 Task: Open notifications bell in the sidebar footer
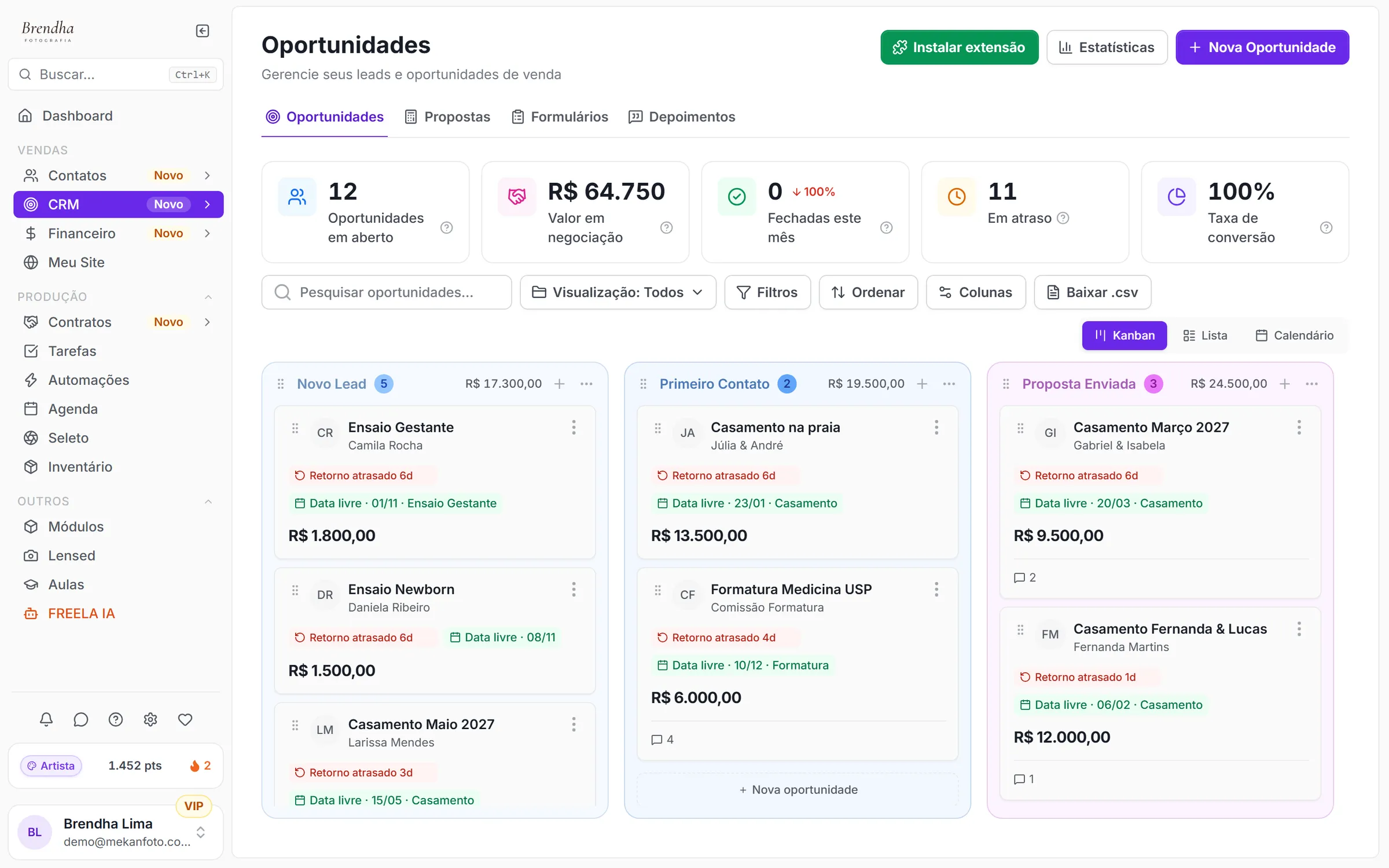(46, 719)
